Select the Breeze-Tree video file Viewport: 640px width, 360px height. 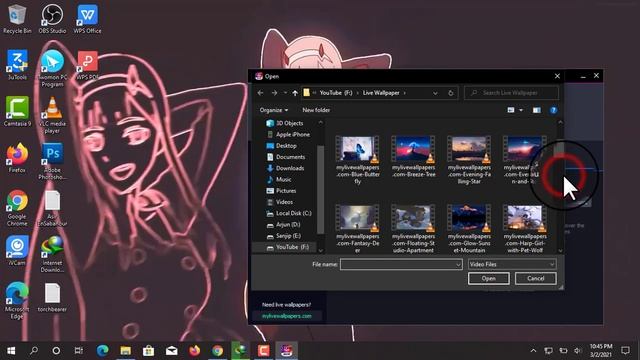point(413,156)
